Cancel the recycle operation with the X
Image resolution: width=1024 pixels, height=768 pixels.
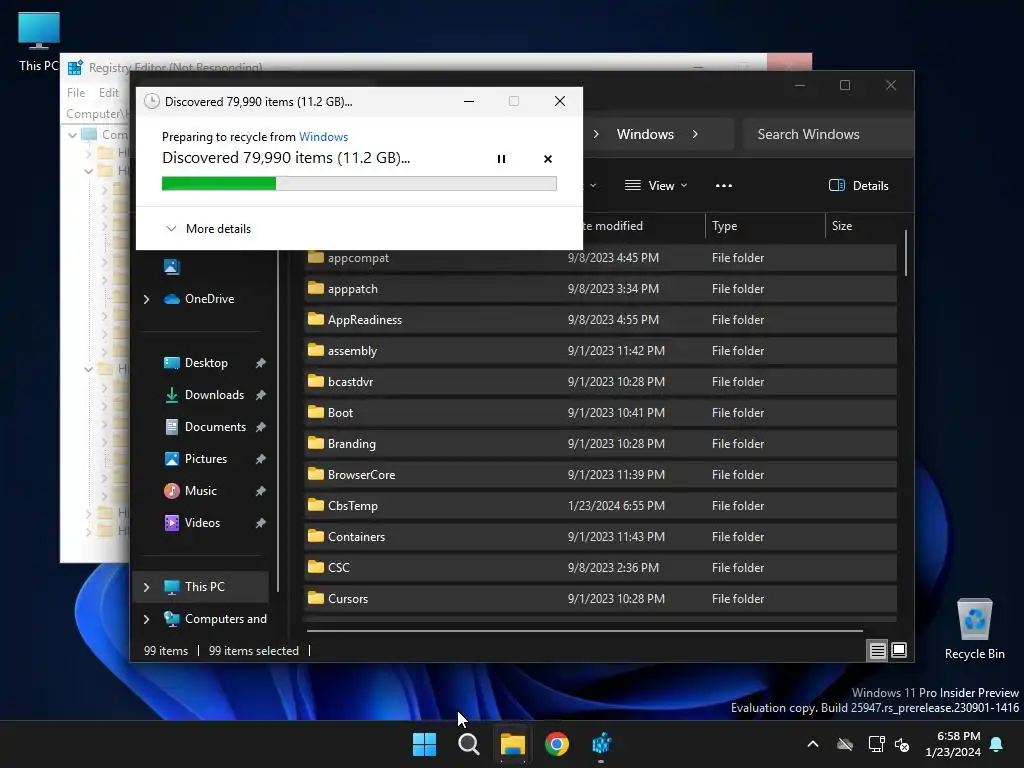pos(547,159)
